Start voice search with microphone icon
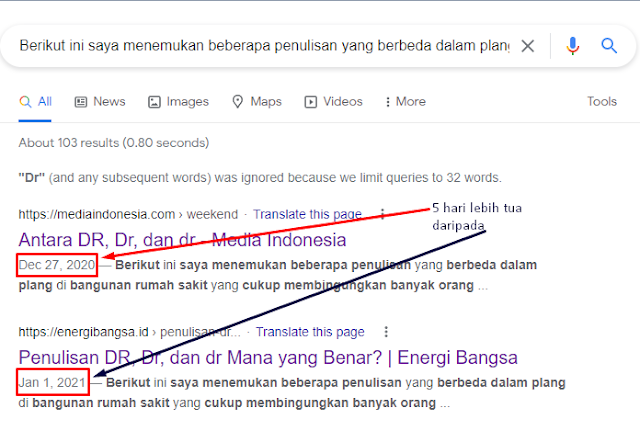Image resolution: width=640 pixels, height=431 pixels. pos(573,46)
